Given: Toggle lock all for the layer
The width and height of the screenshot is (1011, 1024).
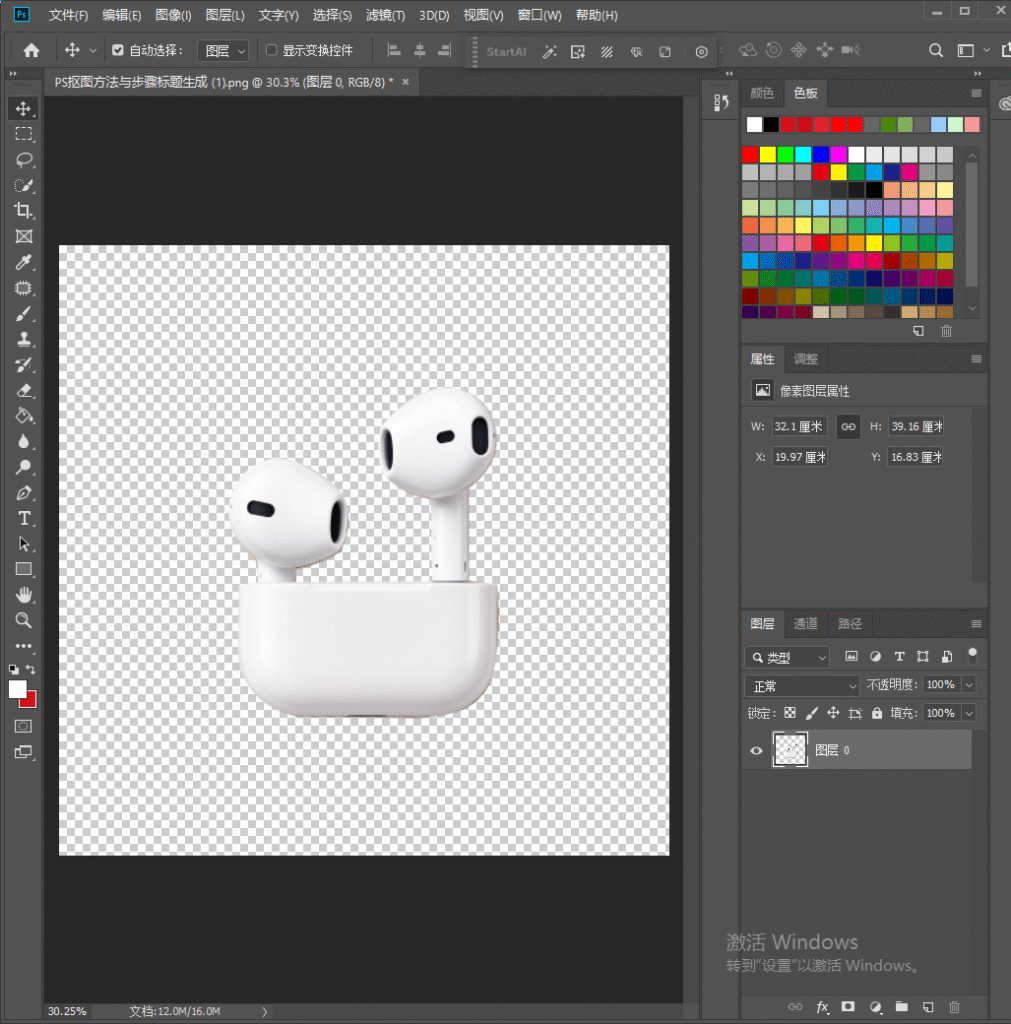Looking at the screenshot, I should click(x=876, y=713).
